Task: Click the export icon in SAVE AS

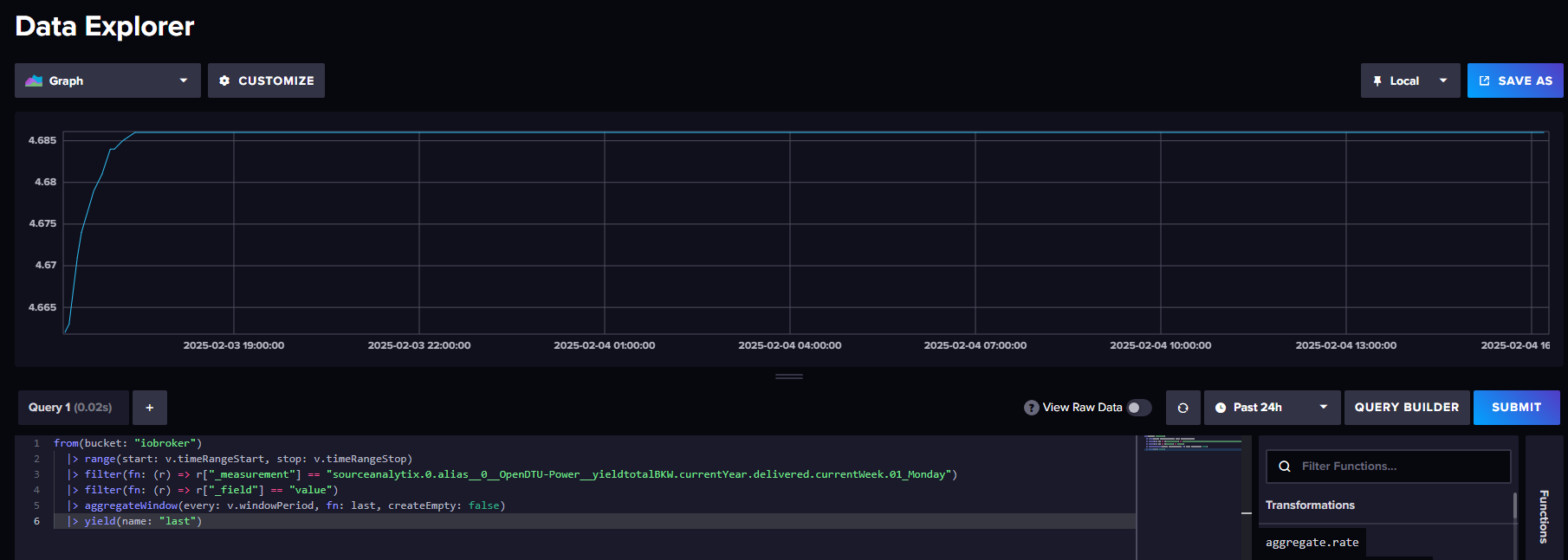Action: point(1485,80)
